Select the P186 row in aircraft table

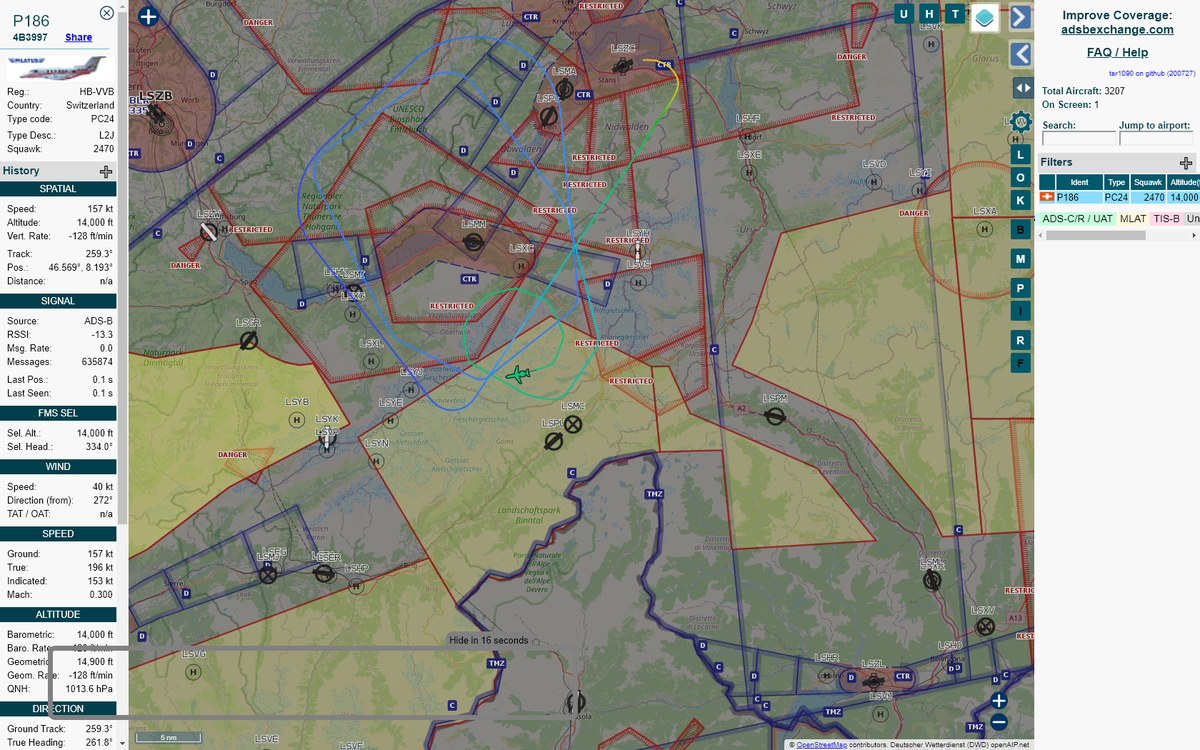[x=1119, y=197]
